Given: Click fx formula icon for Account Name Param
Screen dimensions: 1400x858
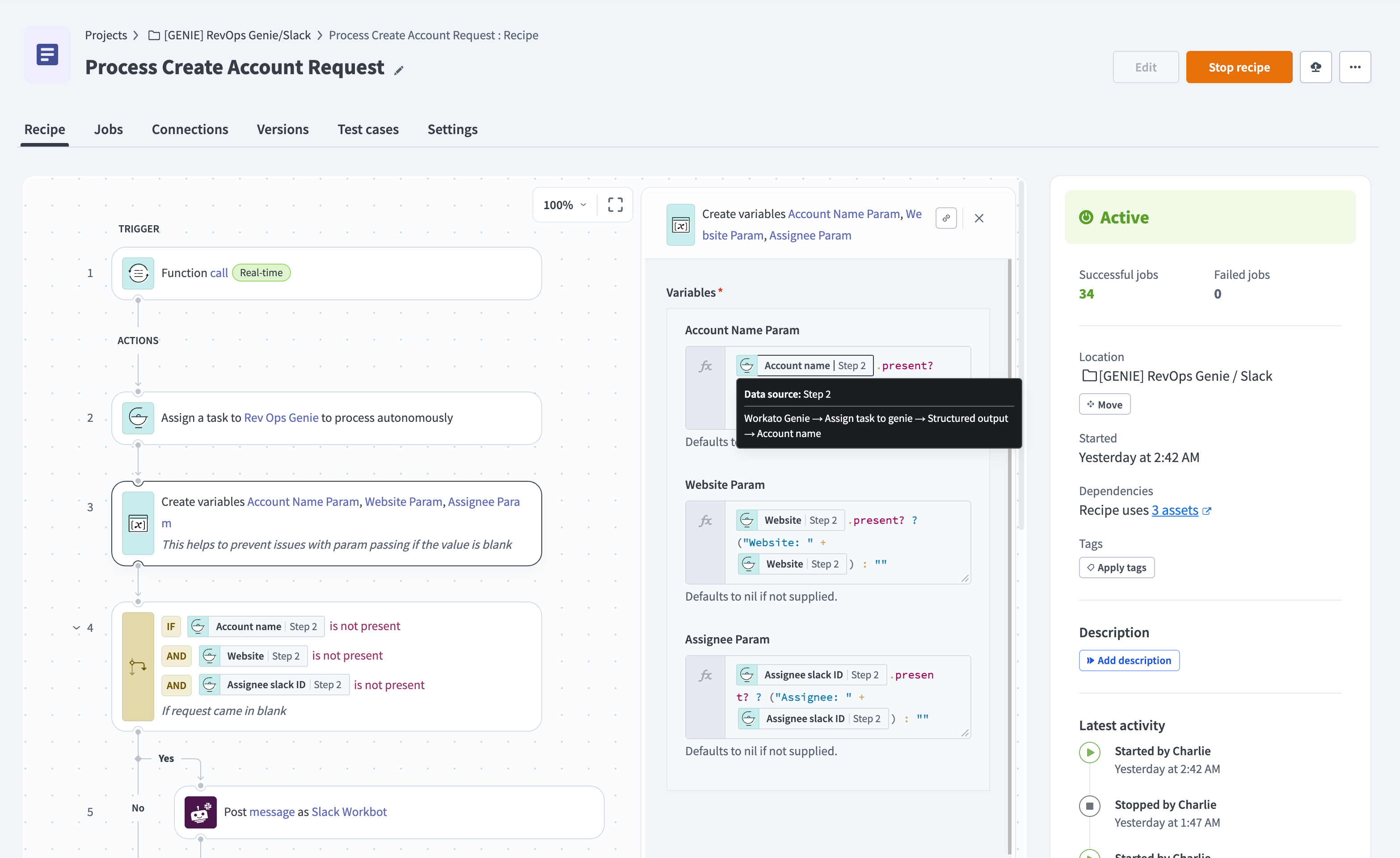Looking at the screenshot, I should coord(705,366).
